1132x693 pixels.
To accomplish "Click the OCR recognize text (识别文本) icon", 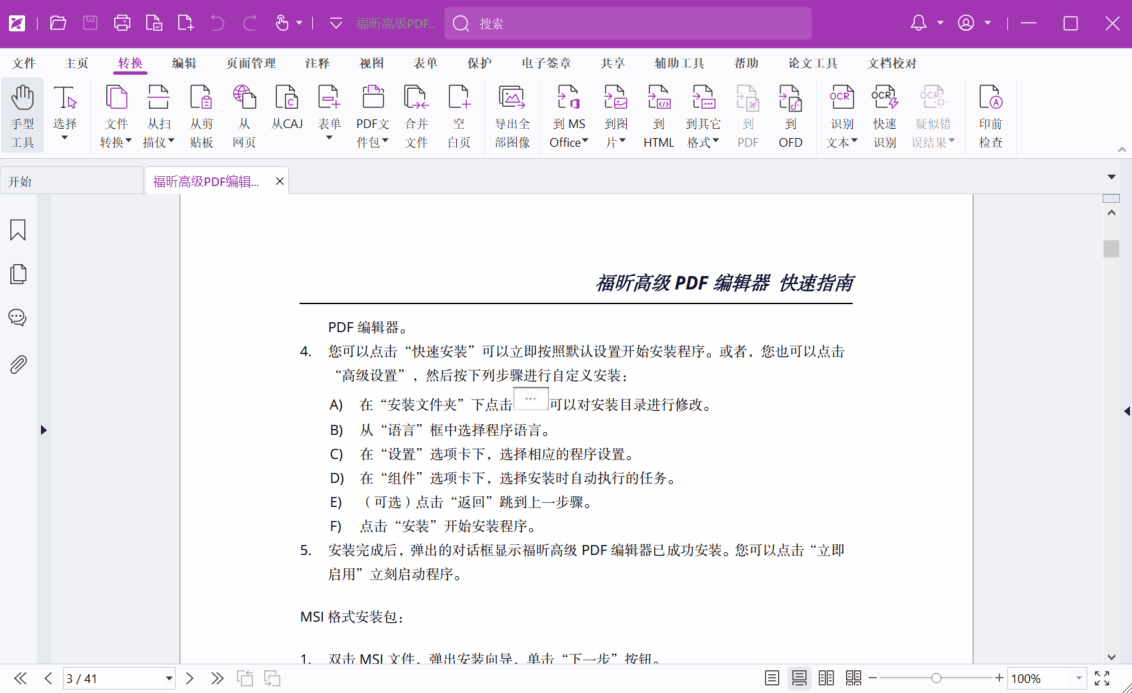I will tap(841, 98).
